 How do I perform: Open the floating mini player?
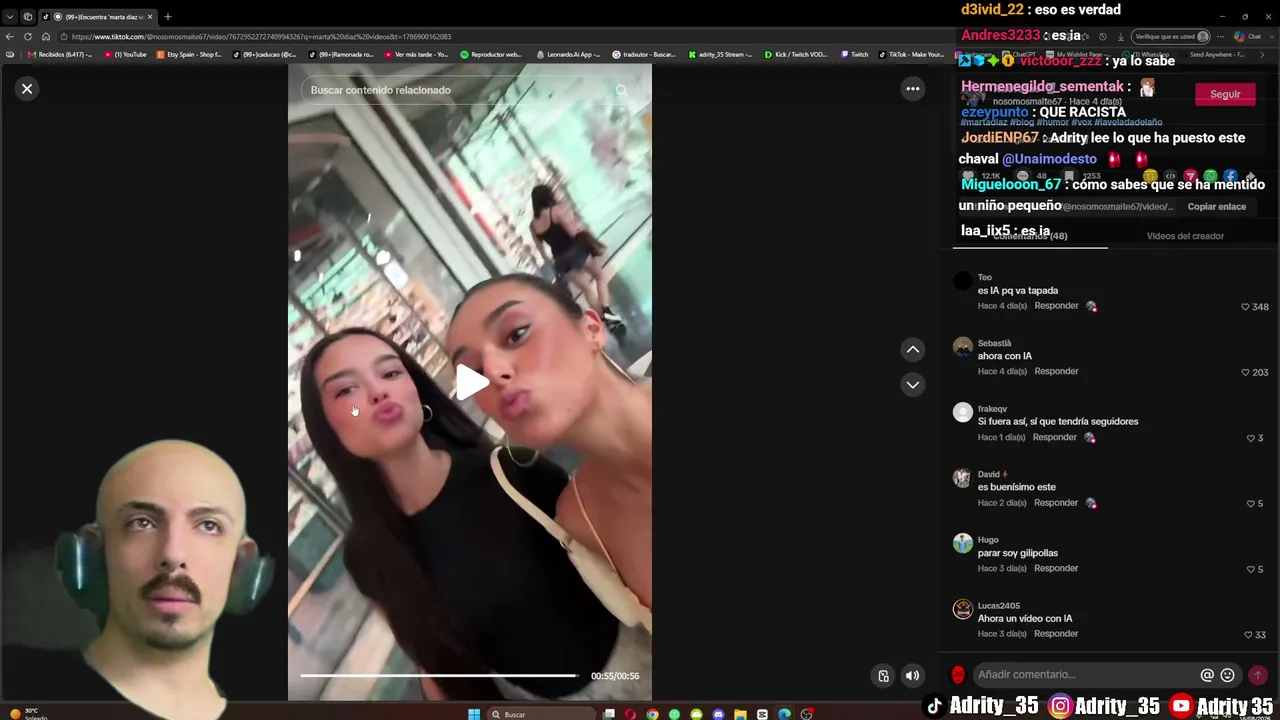coord(883,676)
